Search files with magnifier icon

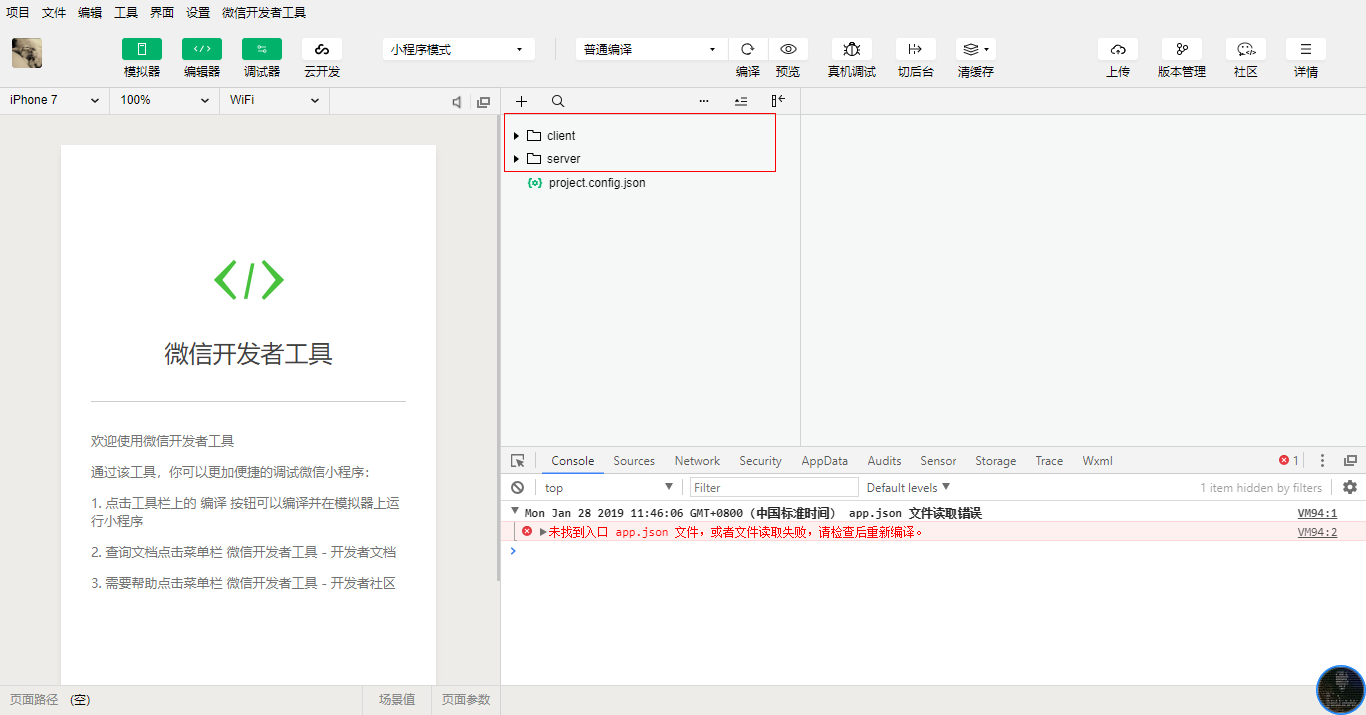[x=558, y=101]
